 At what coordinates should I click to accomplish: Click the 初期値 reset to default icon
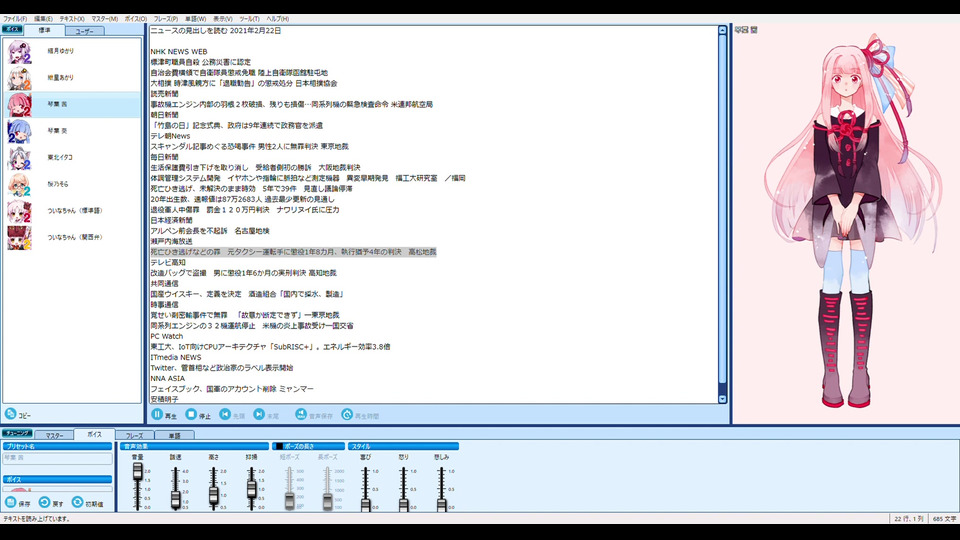78,502
